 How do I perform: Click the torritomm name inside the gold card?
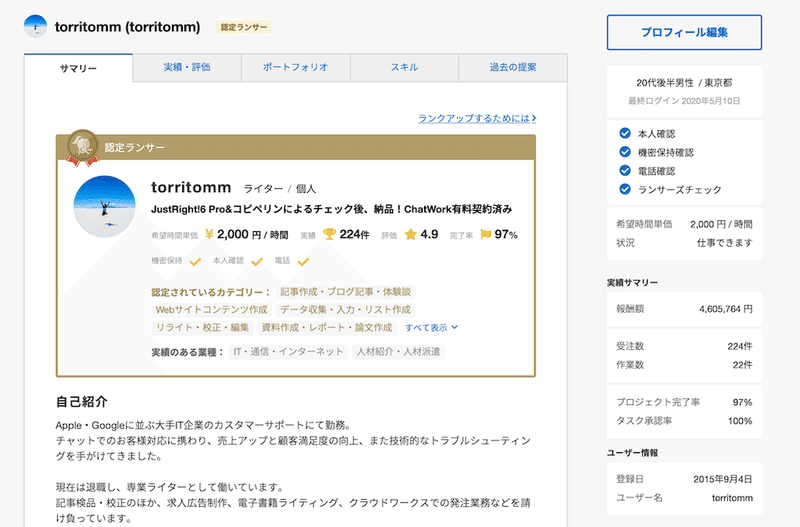191,188
